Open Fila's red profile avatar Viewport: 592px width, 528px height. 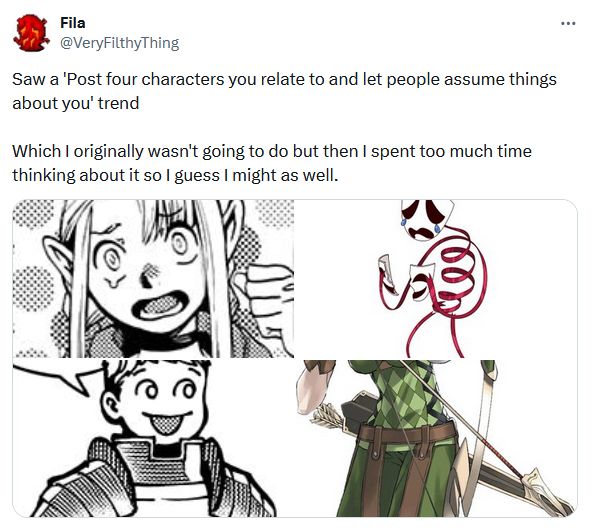click(x=31, y=33)
